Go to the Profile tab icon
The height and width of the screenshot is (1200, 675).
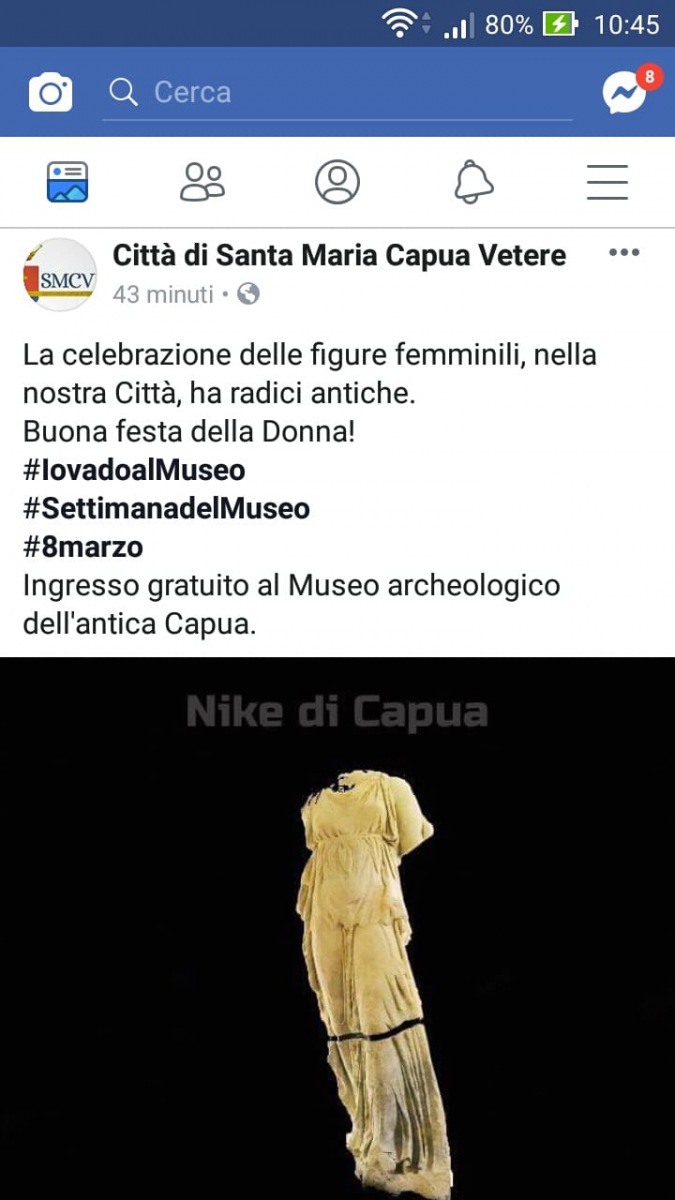coord(337,182)
